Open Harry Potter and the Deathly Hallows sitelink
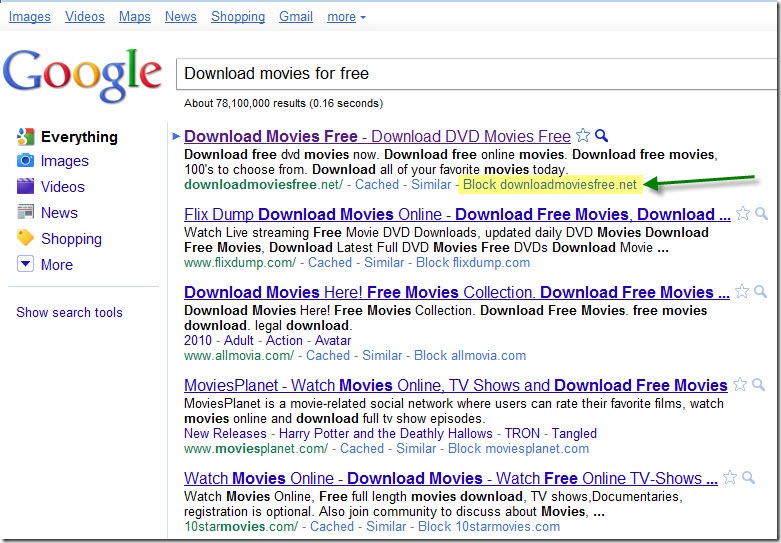 [x=386, y=433]
